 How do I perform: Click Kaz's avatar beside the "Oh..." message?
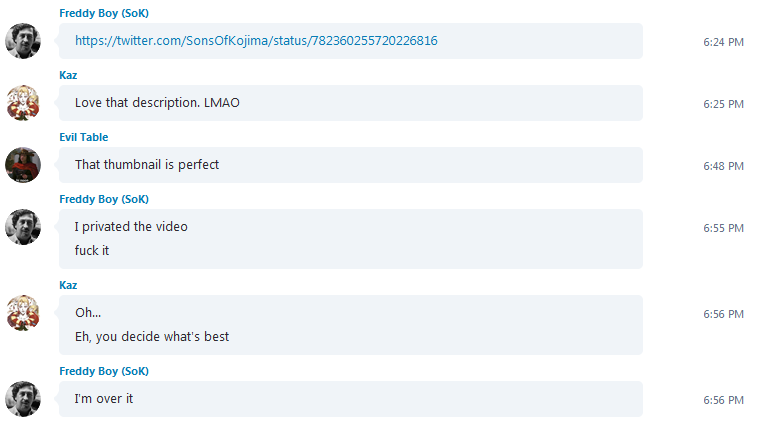pos(23,313)
